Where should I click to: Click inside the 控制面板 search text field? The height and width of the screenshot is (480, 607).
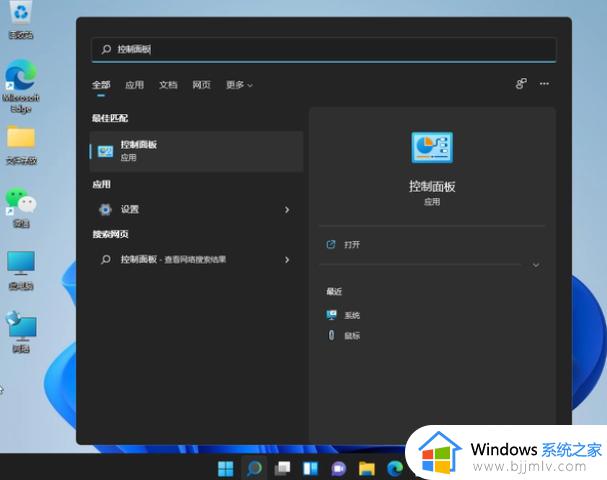point(324,49)
